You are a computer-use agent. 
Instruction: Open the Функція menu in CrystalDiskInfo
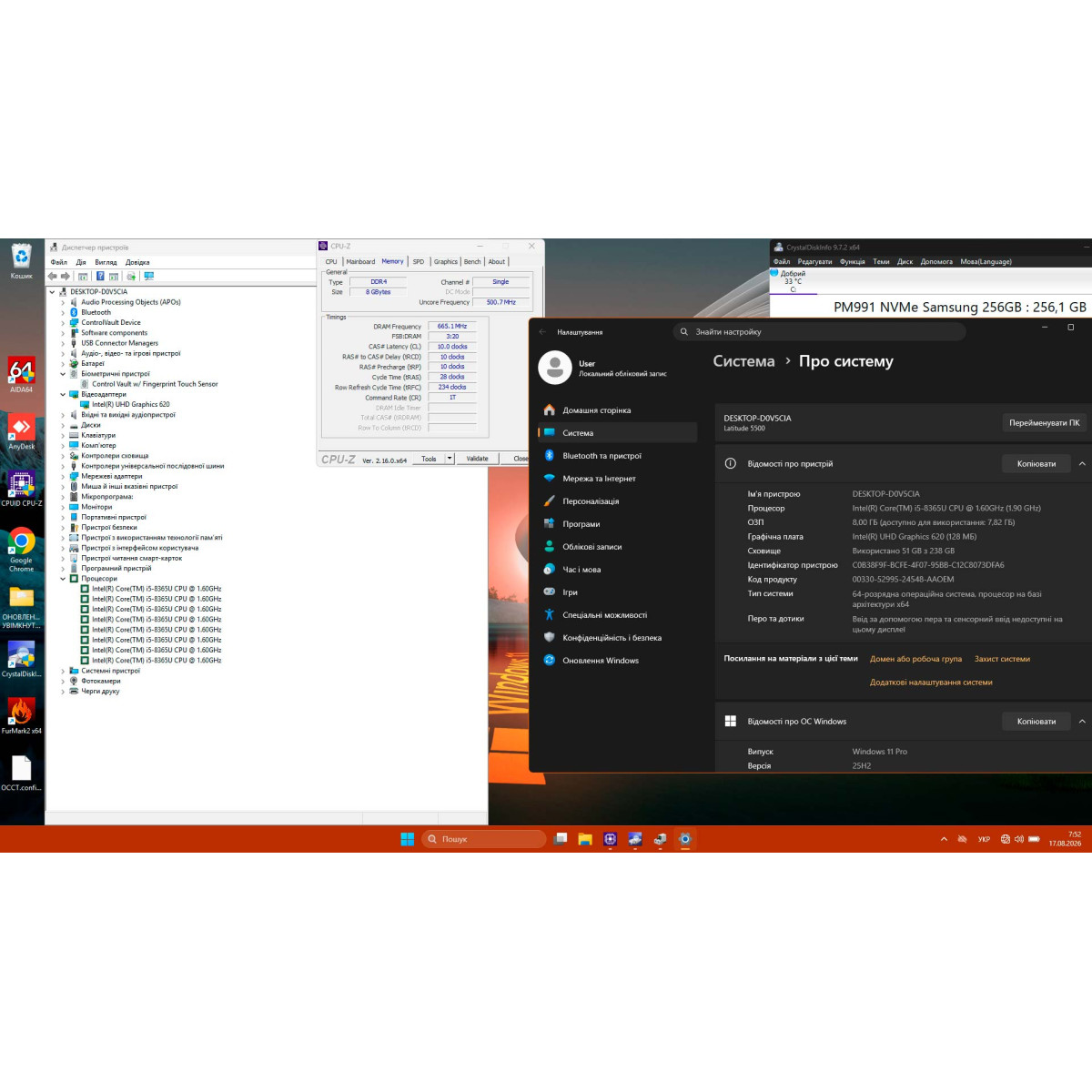[x=853, y=262]
